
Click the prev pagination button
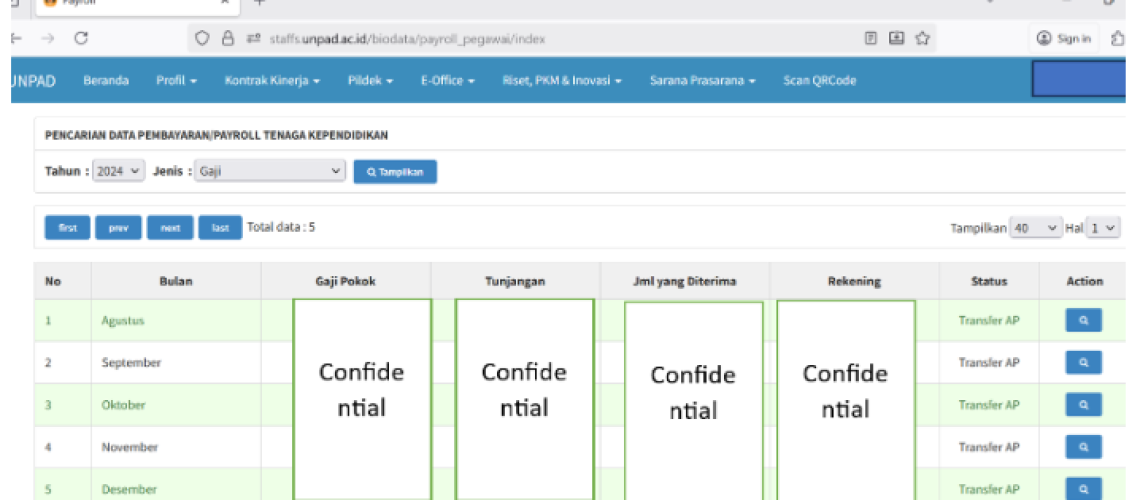119,227
